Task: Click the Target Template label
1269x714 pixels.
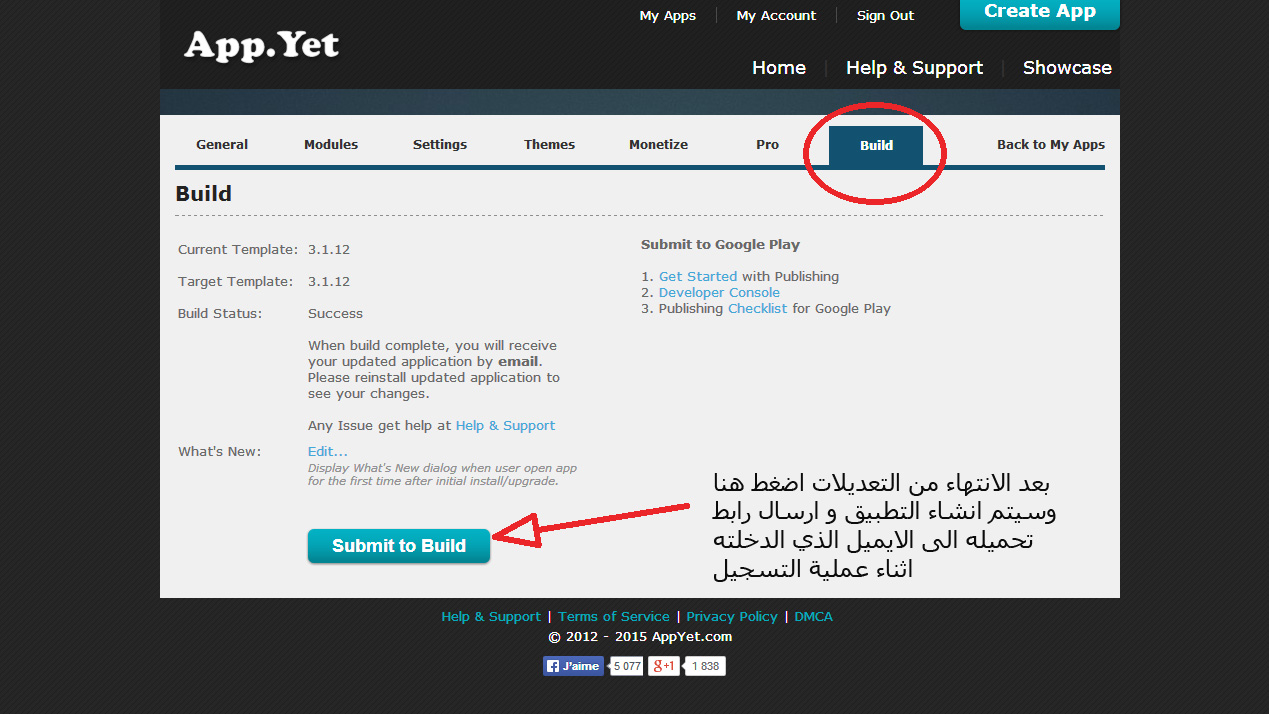Action: coord(236,282)
